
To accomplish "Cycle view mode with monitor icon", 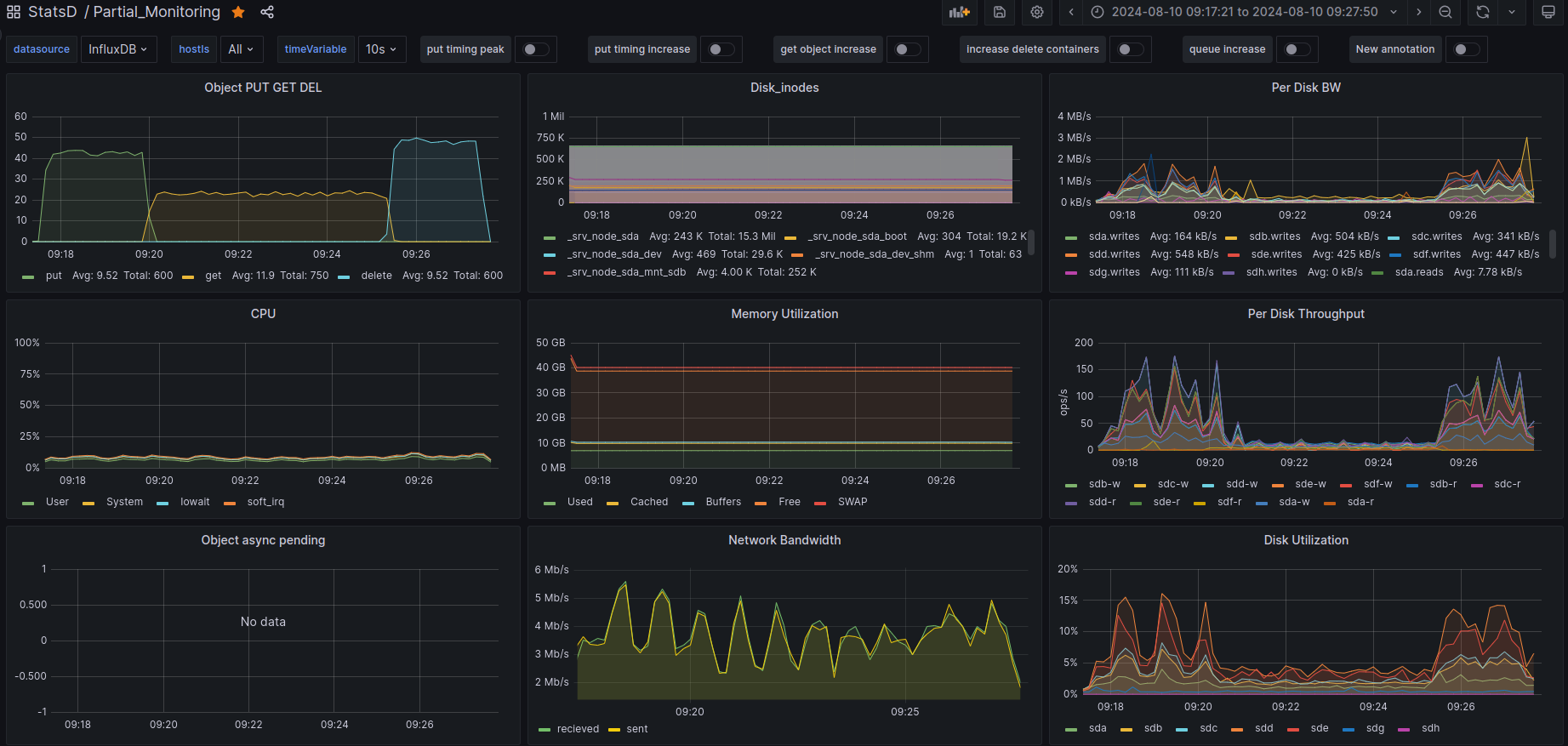I will click(x=1548, y=12).
